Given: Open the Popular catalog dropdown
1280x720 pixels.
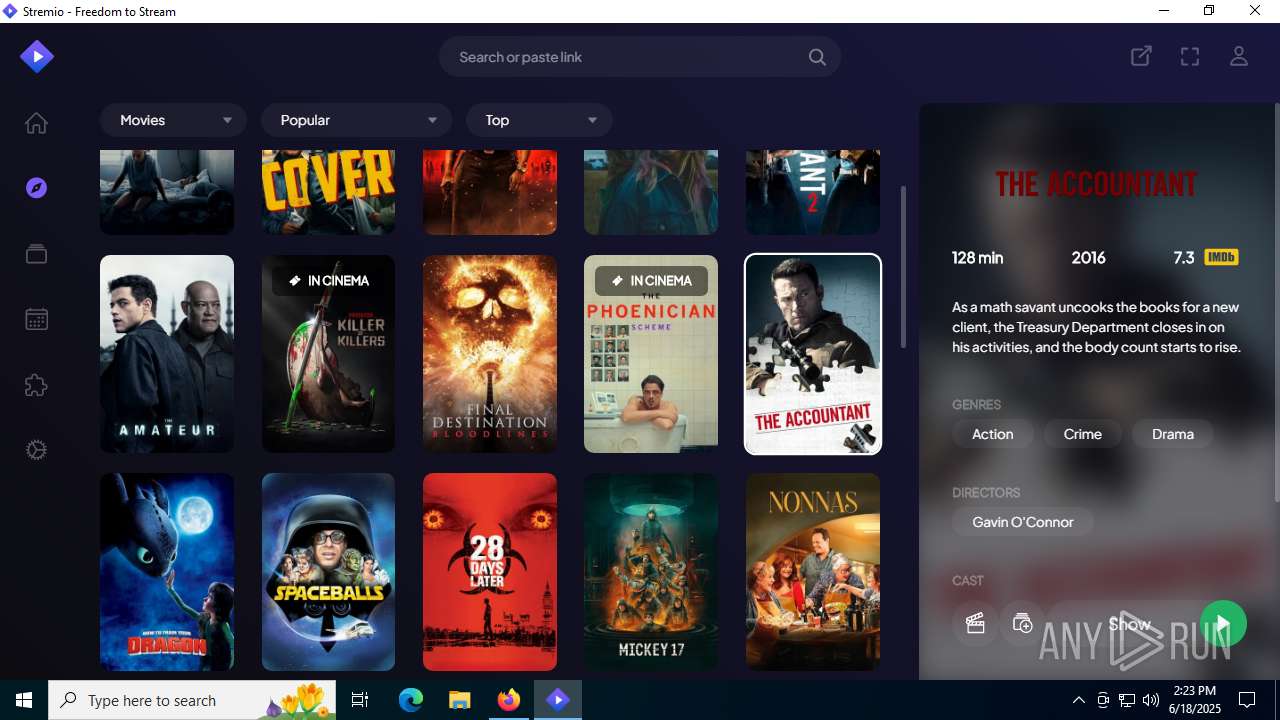Looking at the screenshot, I should 356,120.
